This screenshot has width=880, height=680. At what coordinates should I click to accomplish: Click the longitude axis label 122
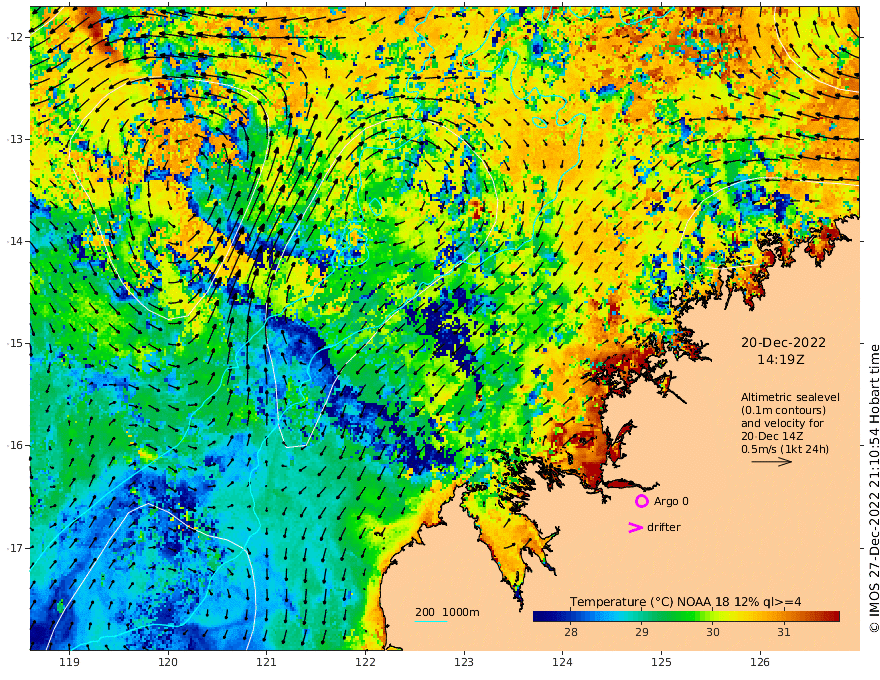pos(365,662)
